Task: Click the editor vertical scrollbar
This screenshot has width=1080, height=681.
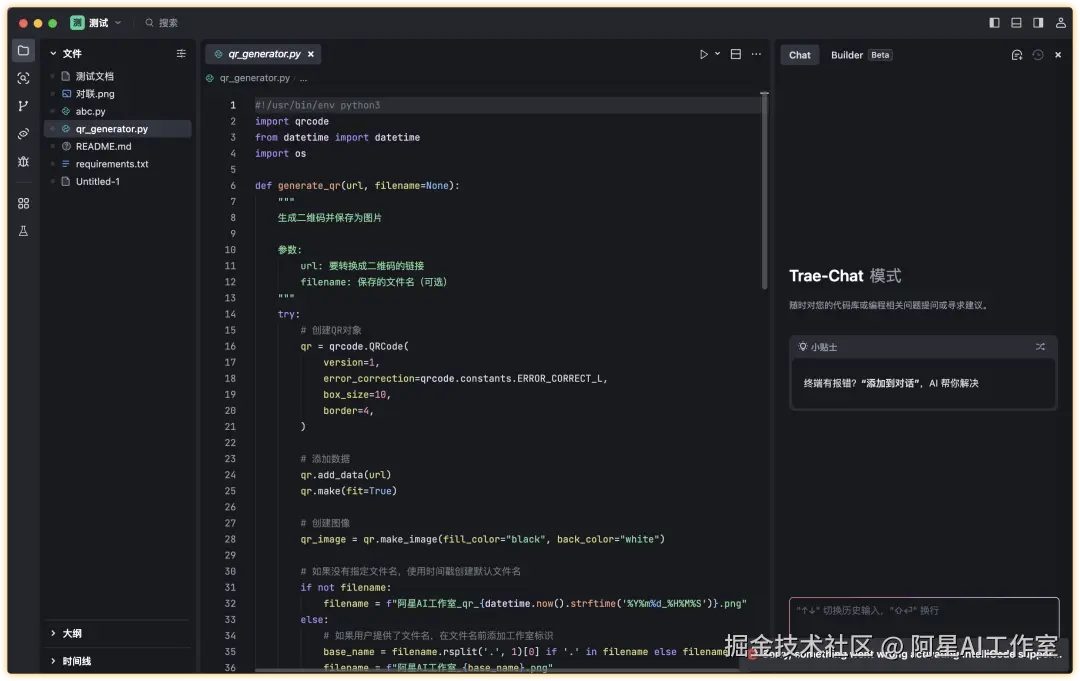Action: pyautogui.click(x=764, y=191)
